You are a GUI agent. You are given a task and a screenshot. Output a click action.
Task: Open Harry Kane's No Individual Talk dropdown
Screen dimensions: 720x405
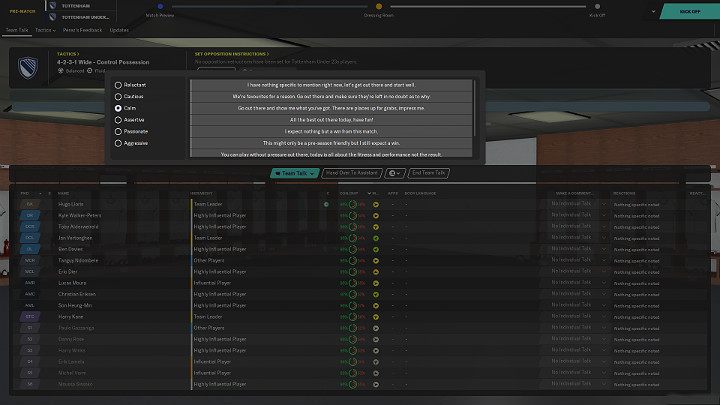pyautogui.click(x=574, y=316)
